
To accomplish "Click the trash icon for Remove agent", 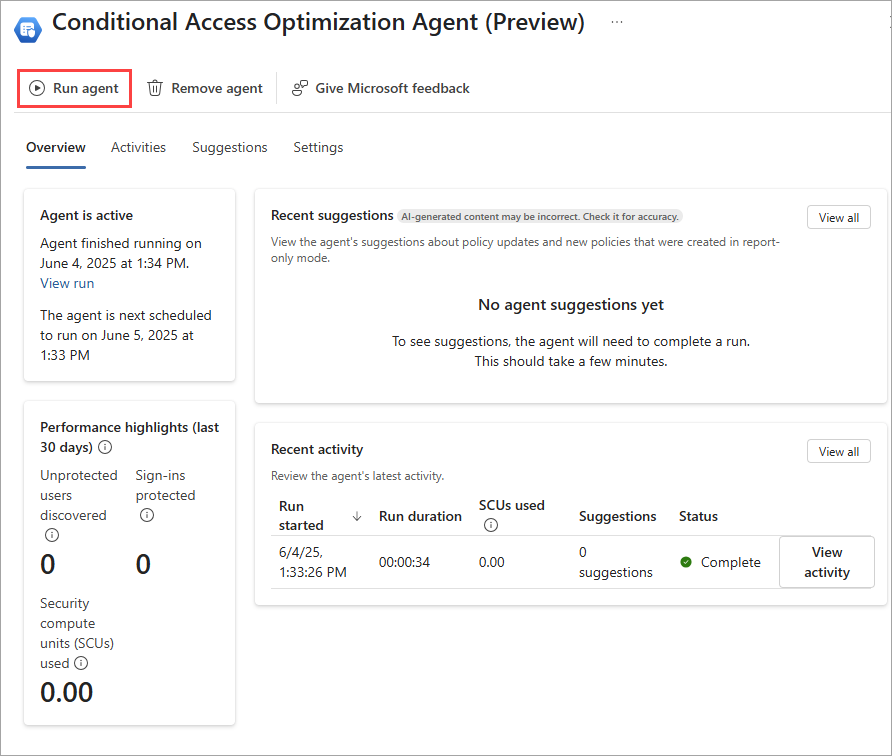I will click(155, 88).
